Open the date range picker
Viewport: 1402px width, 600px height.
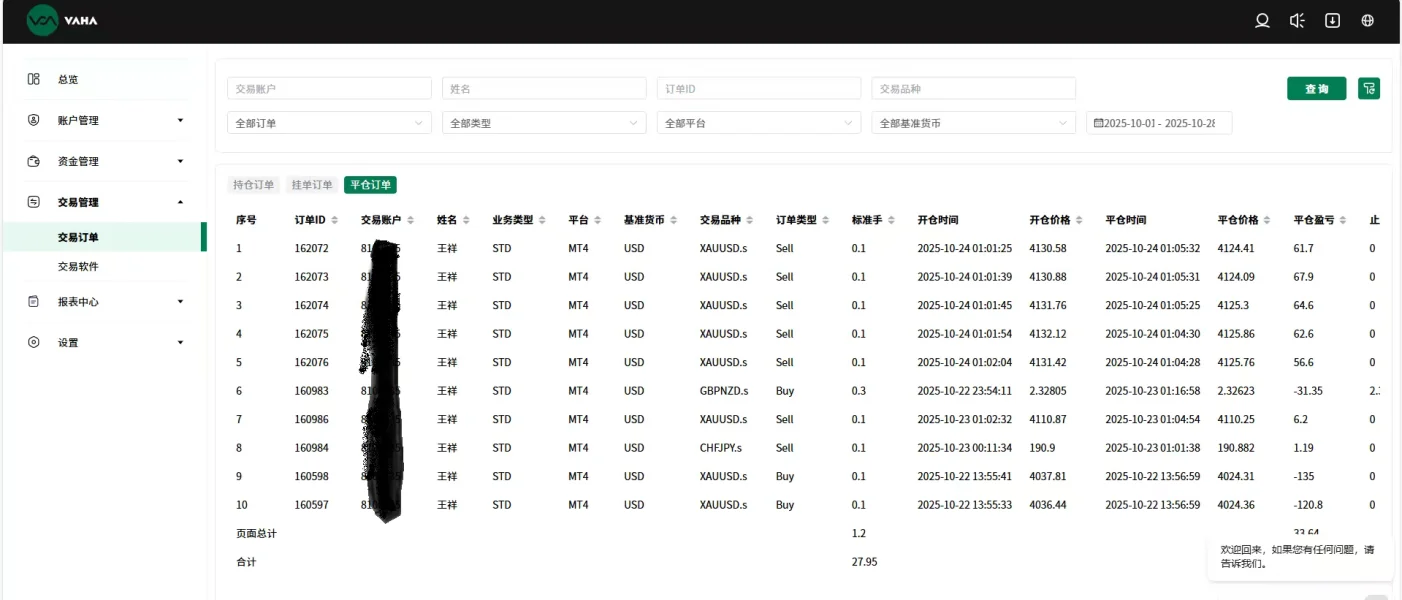coord(1159,123)
